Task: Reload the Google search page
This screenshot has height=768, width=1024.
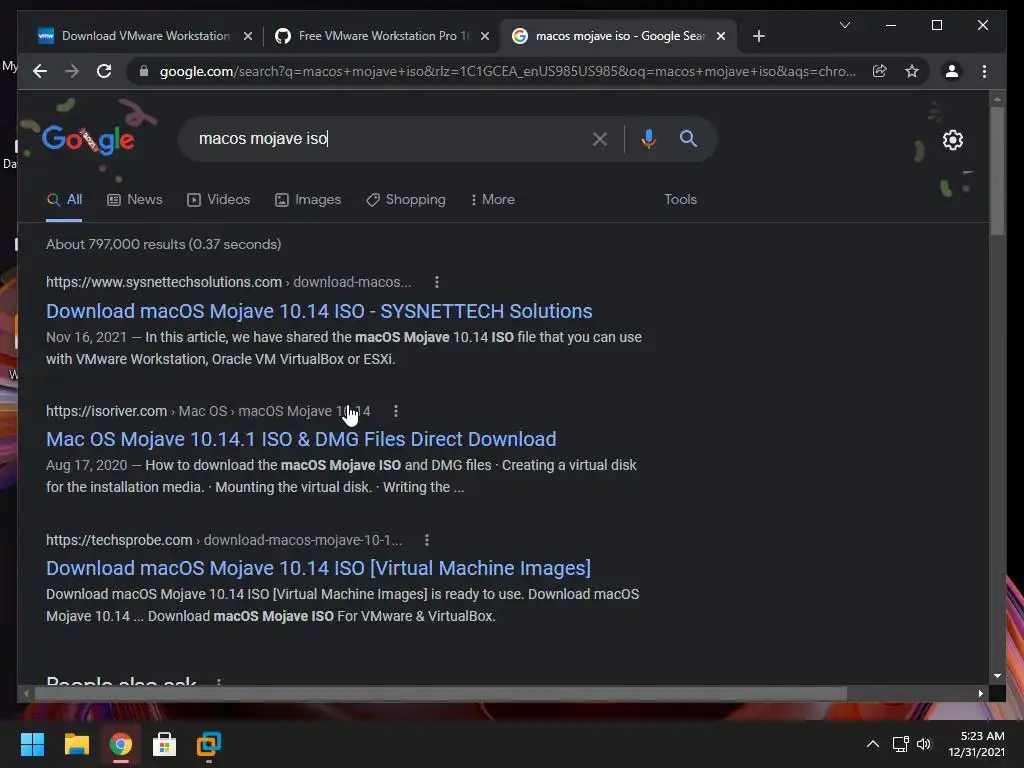Action: [x=104, y=71]
